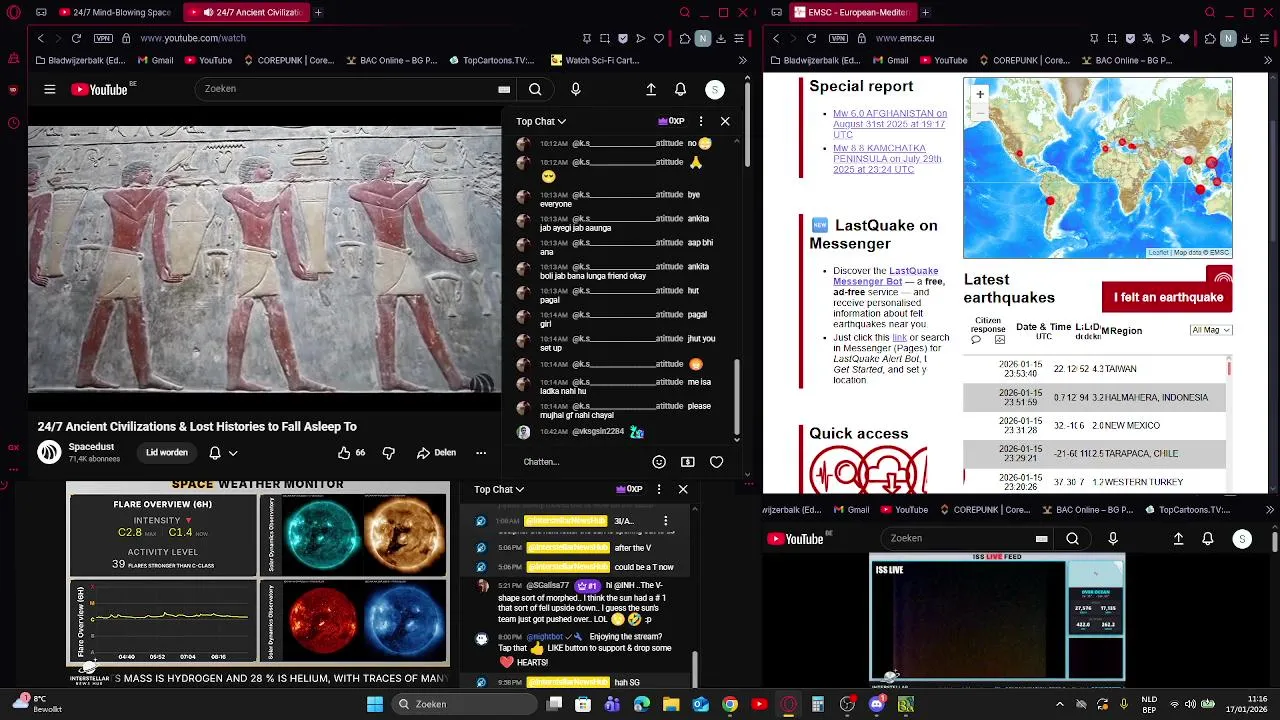This screenshot has height=720, width=1280.
Task: Open YouTube guide hamburger menu in left window
Action: click(49, 89)
